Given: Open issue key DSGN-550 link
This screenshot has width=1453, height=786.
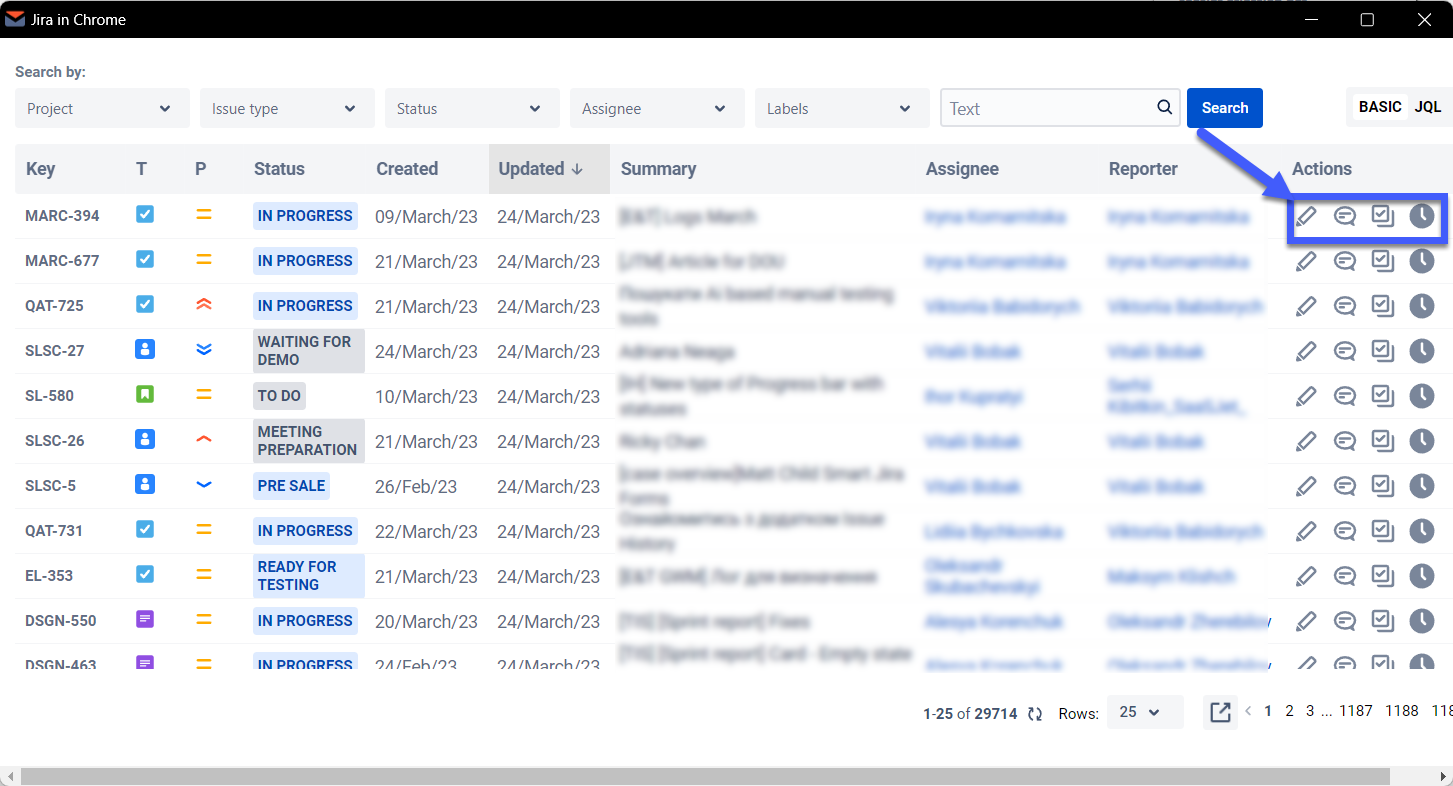Looking at the screenshot, I should (61, 621).
